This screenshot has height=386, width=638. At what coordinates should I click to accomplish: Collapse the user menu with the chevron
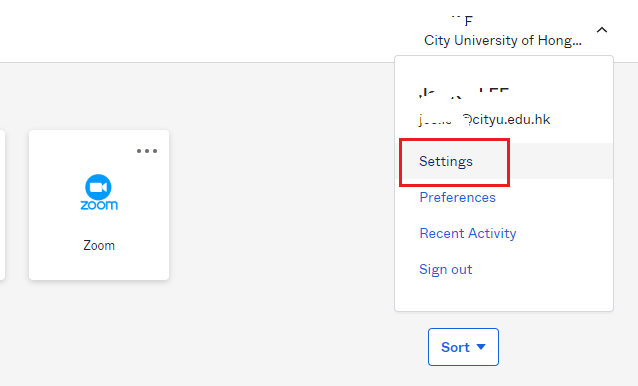click(x=602, y=30)
